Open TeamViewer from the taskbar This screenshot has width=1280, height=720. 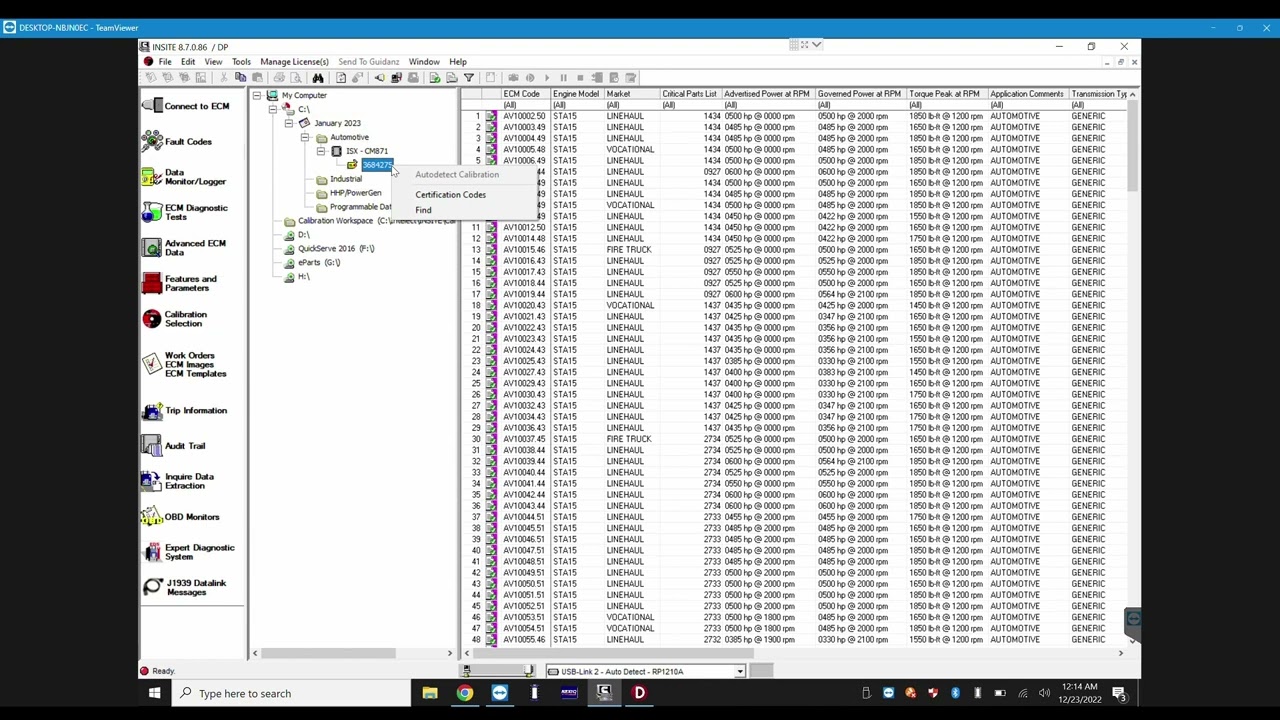point(500,693)
